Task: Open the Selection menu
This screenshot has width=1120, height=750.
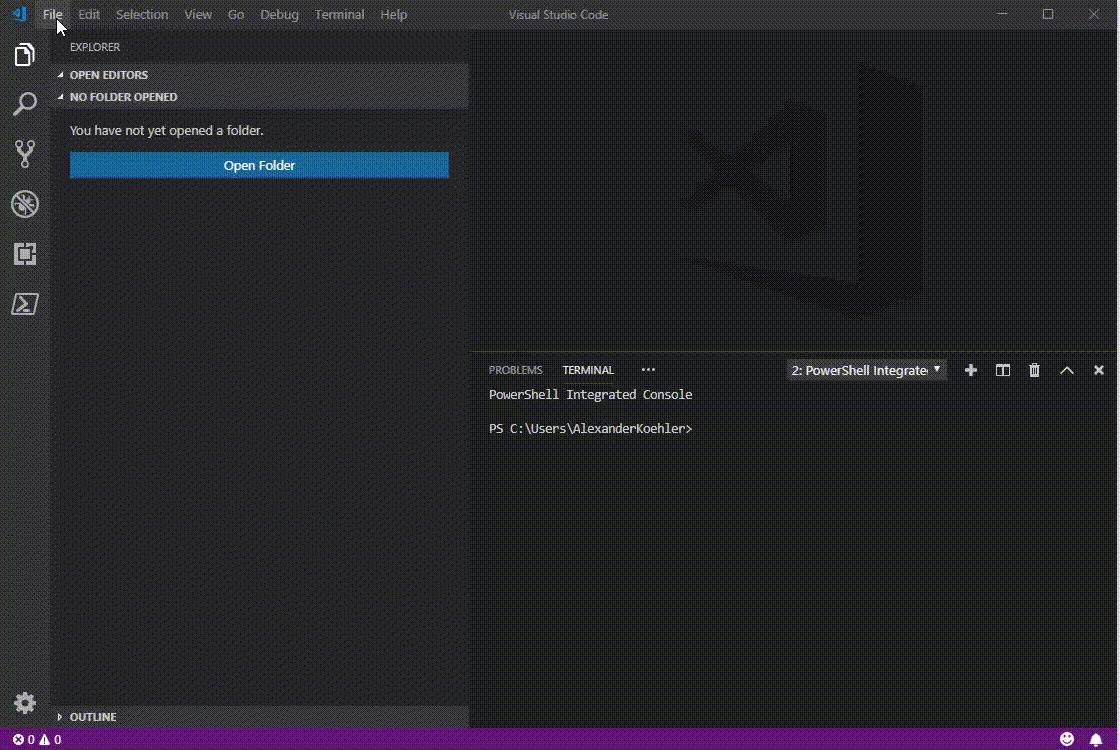Action: [142, 14]
